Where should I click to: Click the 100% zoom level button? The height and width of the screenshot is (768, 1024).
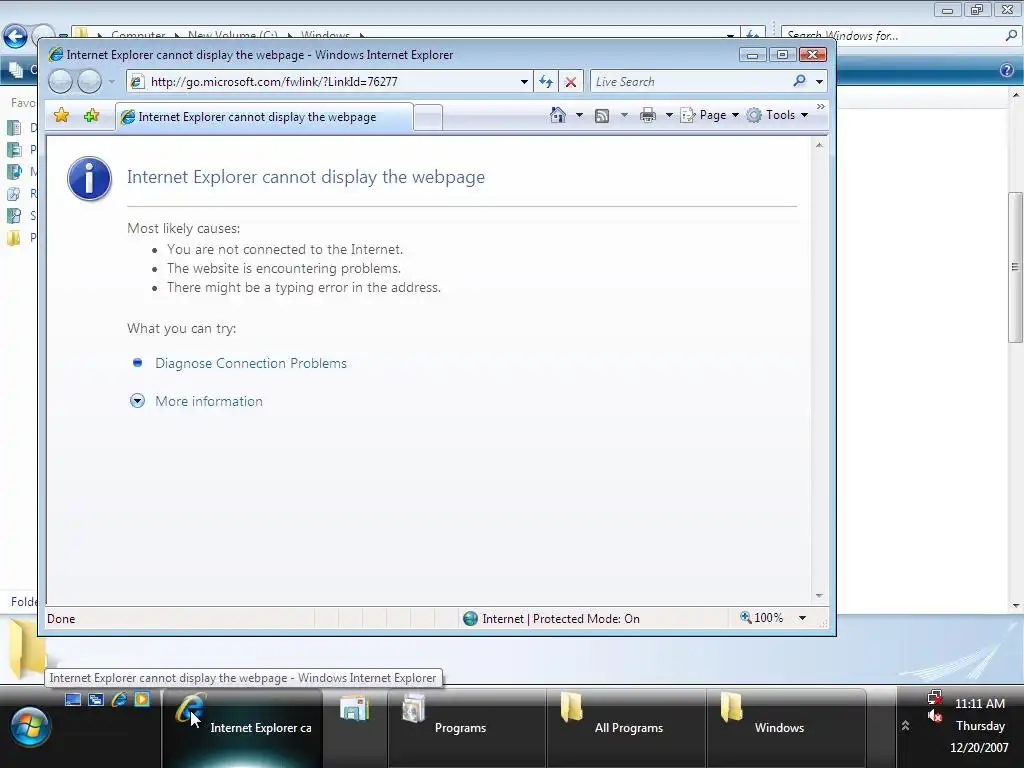click(761, 618)
